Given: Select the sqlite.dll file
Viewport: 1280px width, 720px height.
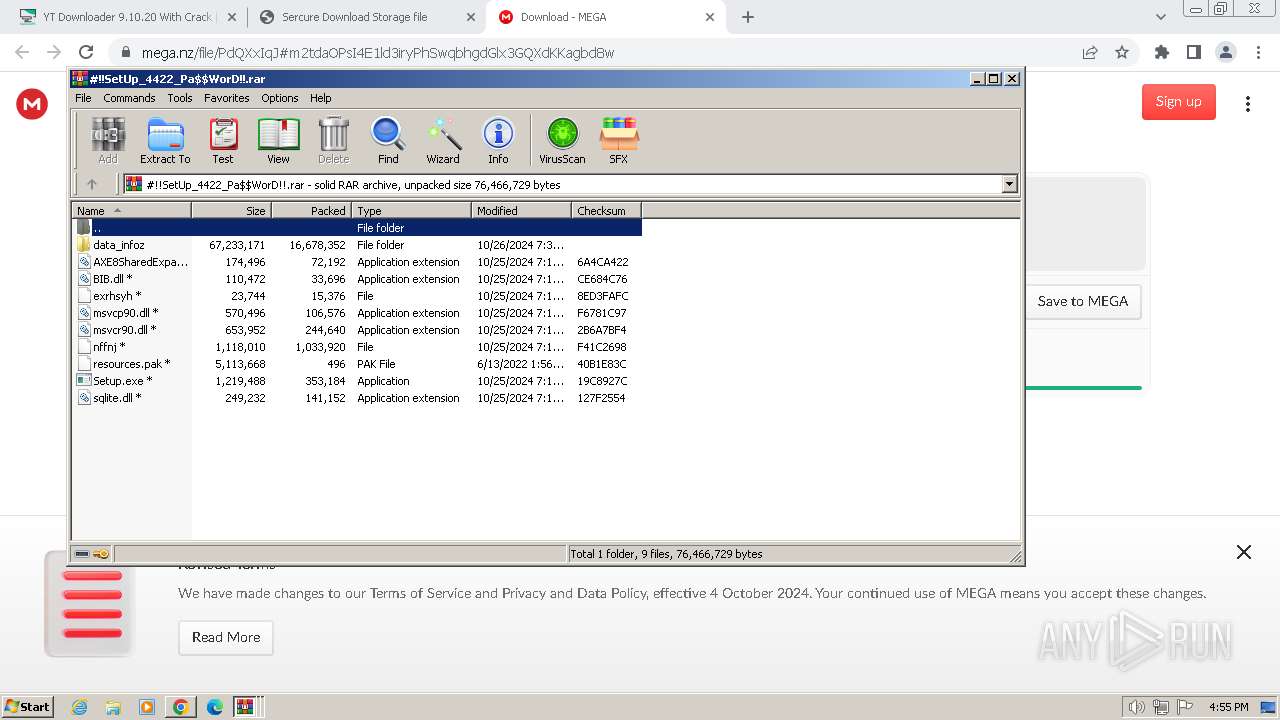Looking at the screenshot, I should pos(357,398).
